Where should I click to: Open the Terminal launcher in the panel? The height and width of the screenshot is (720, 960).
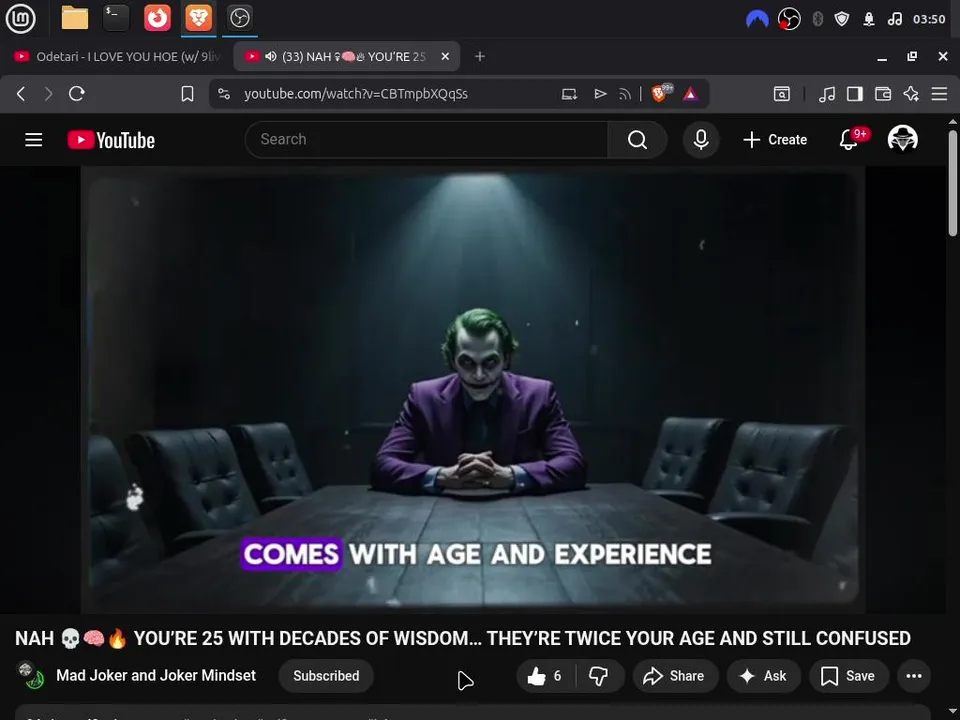click(x=116, y=18)
